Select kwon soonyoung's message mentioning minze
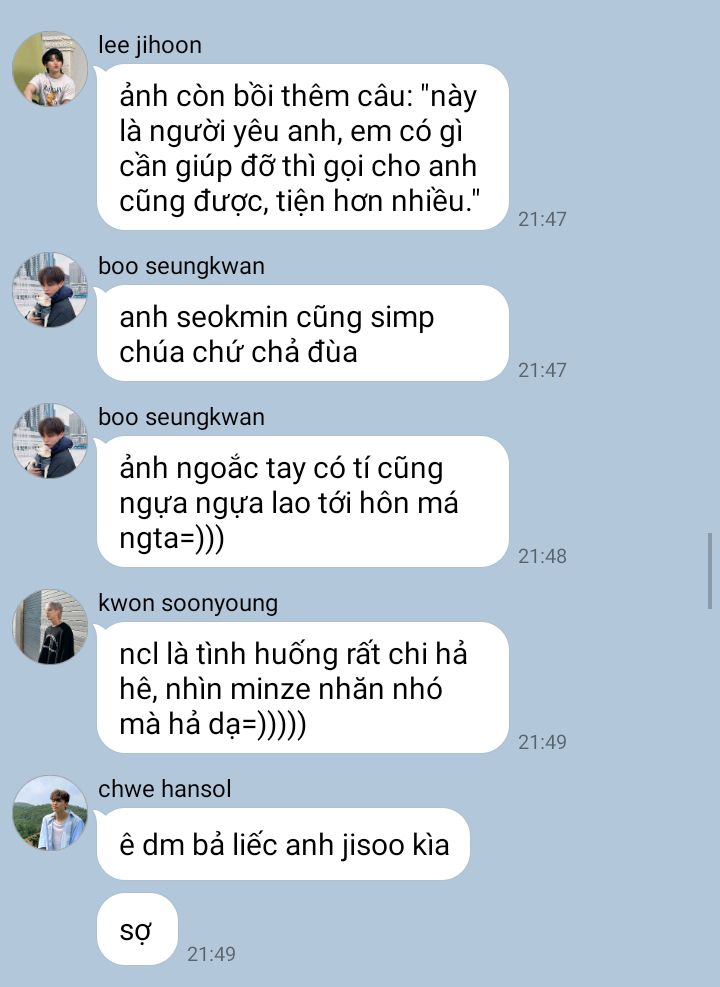720x987 pixels. (303, 687)
